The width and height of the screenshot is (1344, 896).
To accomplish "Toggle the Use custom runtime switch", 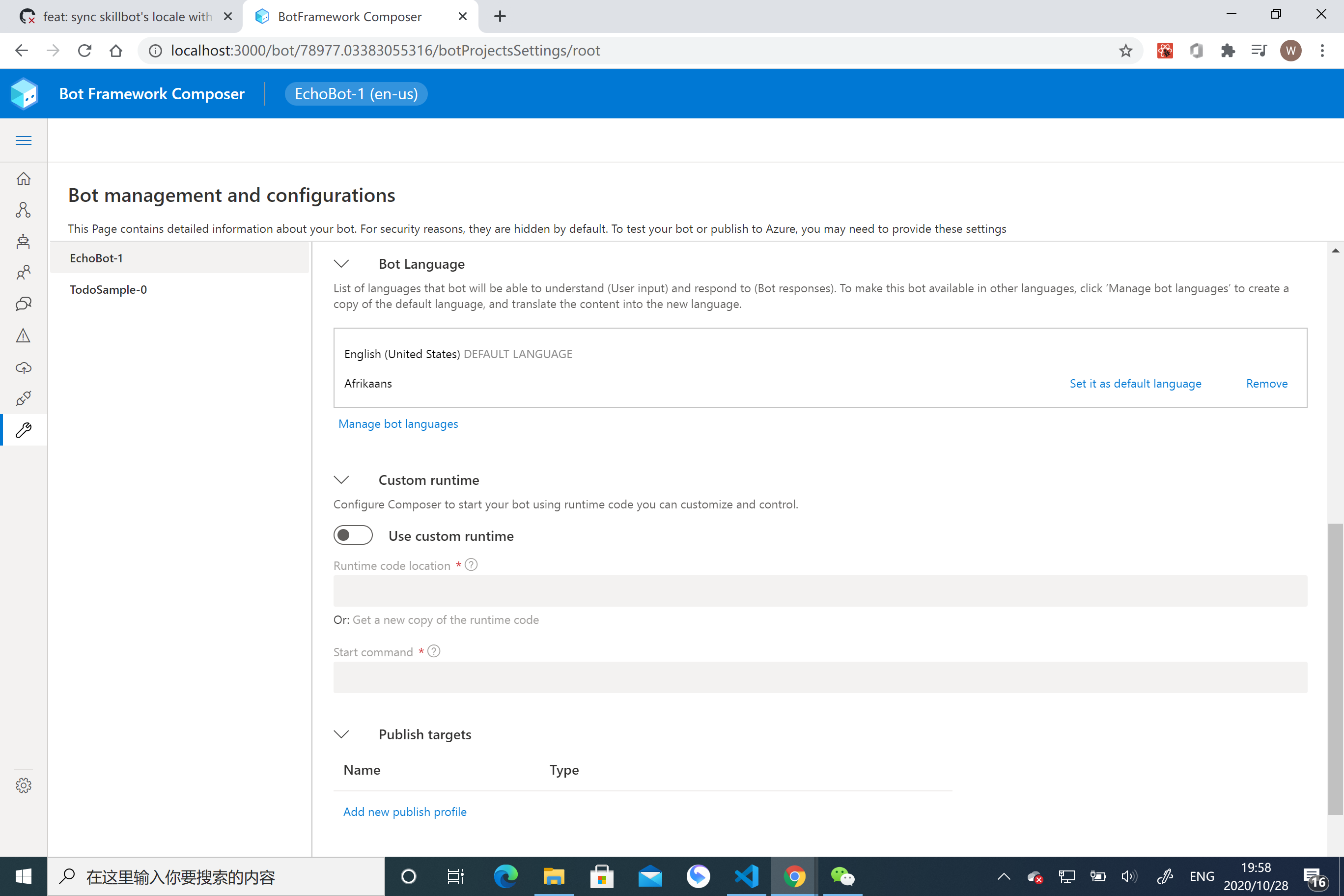I will [x=353, y=535].
